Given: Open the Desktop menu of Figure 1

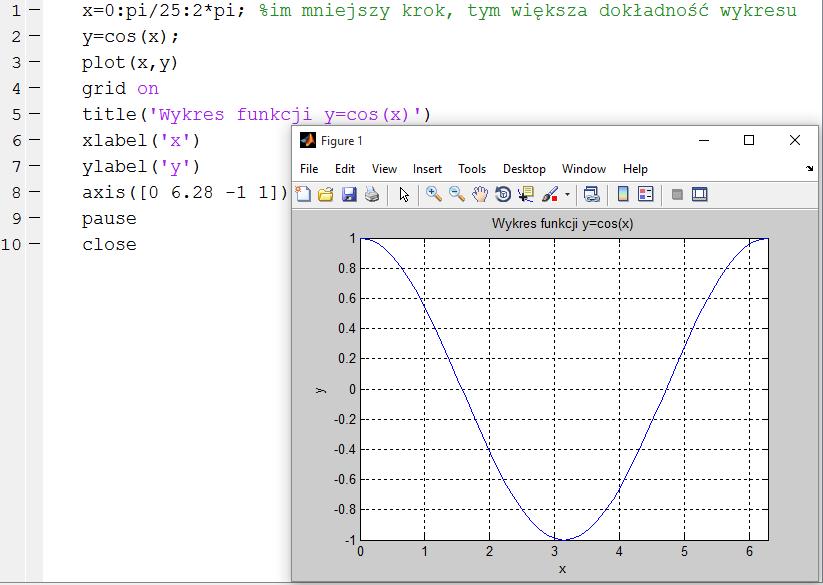Looking at the screenshot, I should tap(524, 169).
